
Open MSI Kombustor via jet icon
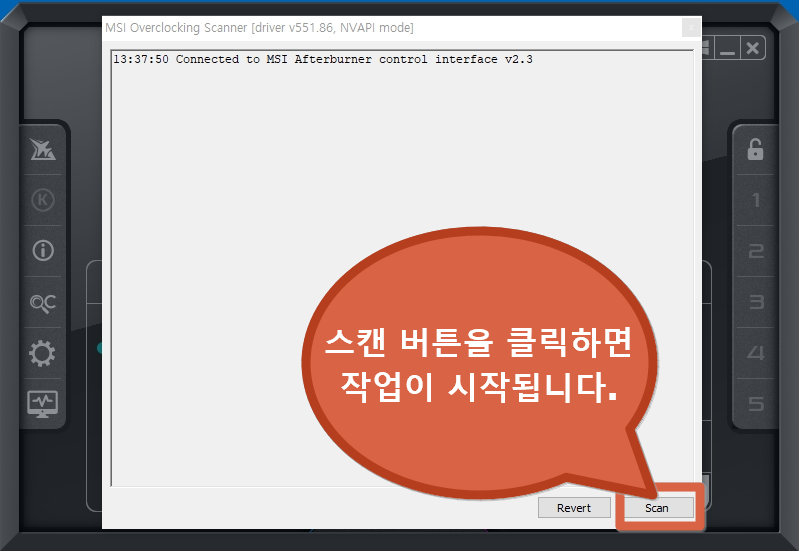42,149
